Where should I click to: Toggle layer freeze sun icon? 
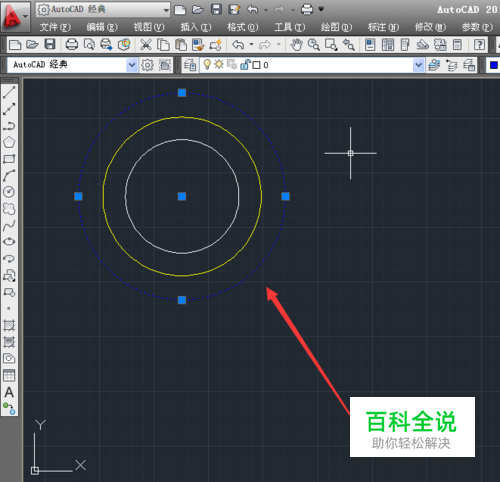[x=219, y=64]
